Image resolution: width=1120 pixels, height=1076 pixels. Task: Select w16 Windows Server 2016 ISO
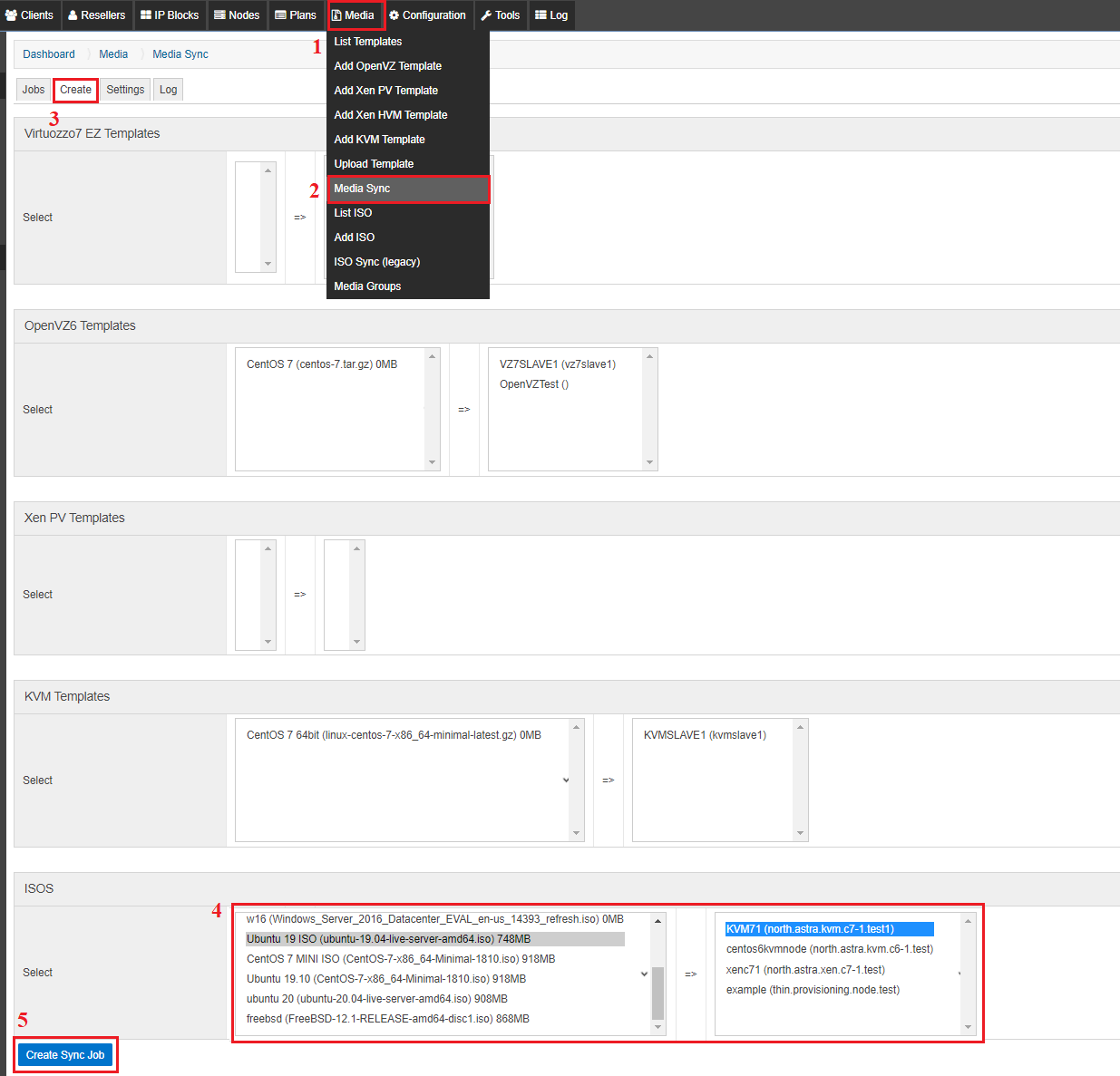pos(435,919)
